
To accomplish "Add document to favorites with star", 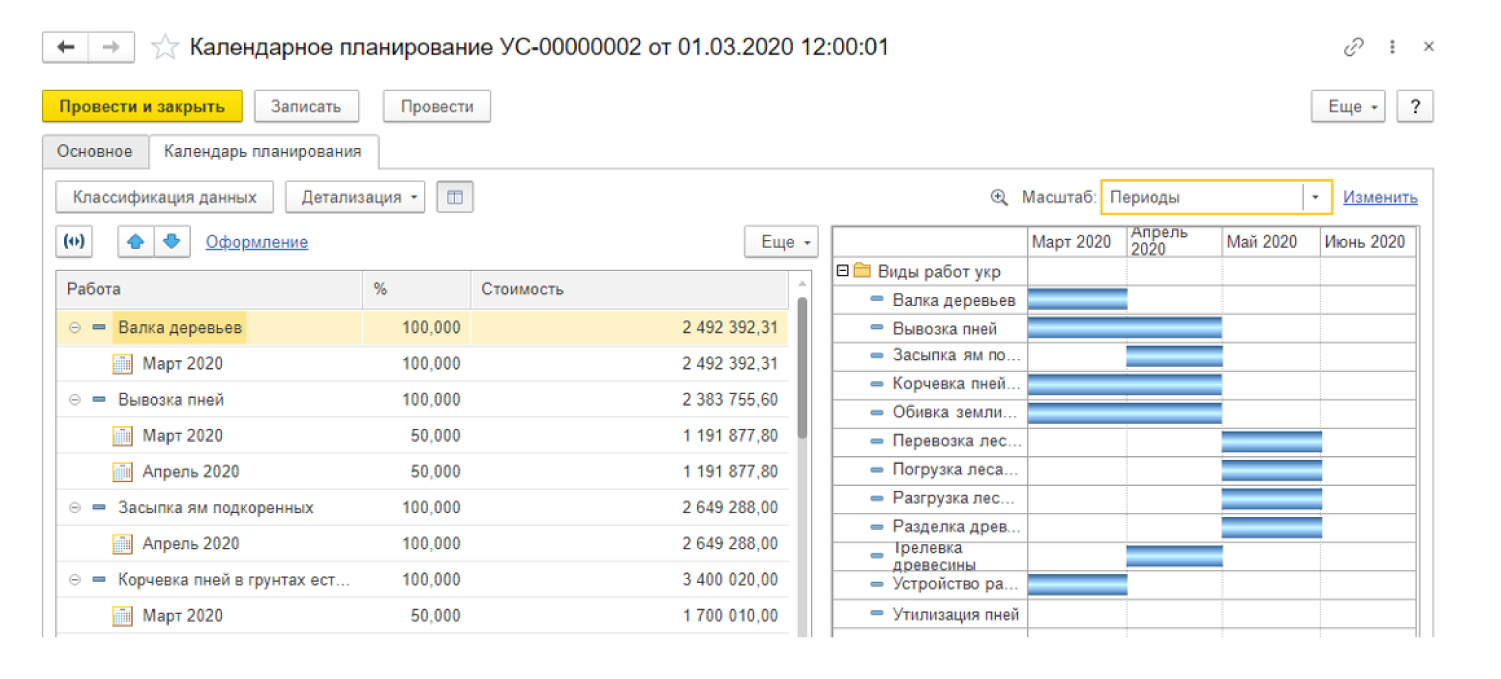I will coord(164,48).
